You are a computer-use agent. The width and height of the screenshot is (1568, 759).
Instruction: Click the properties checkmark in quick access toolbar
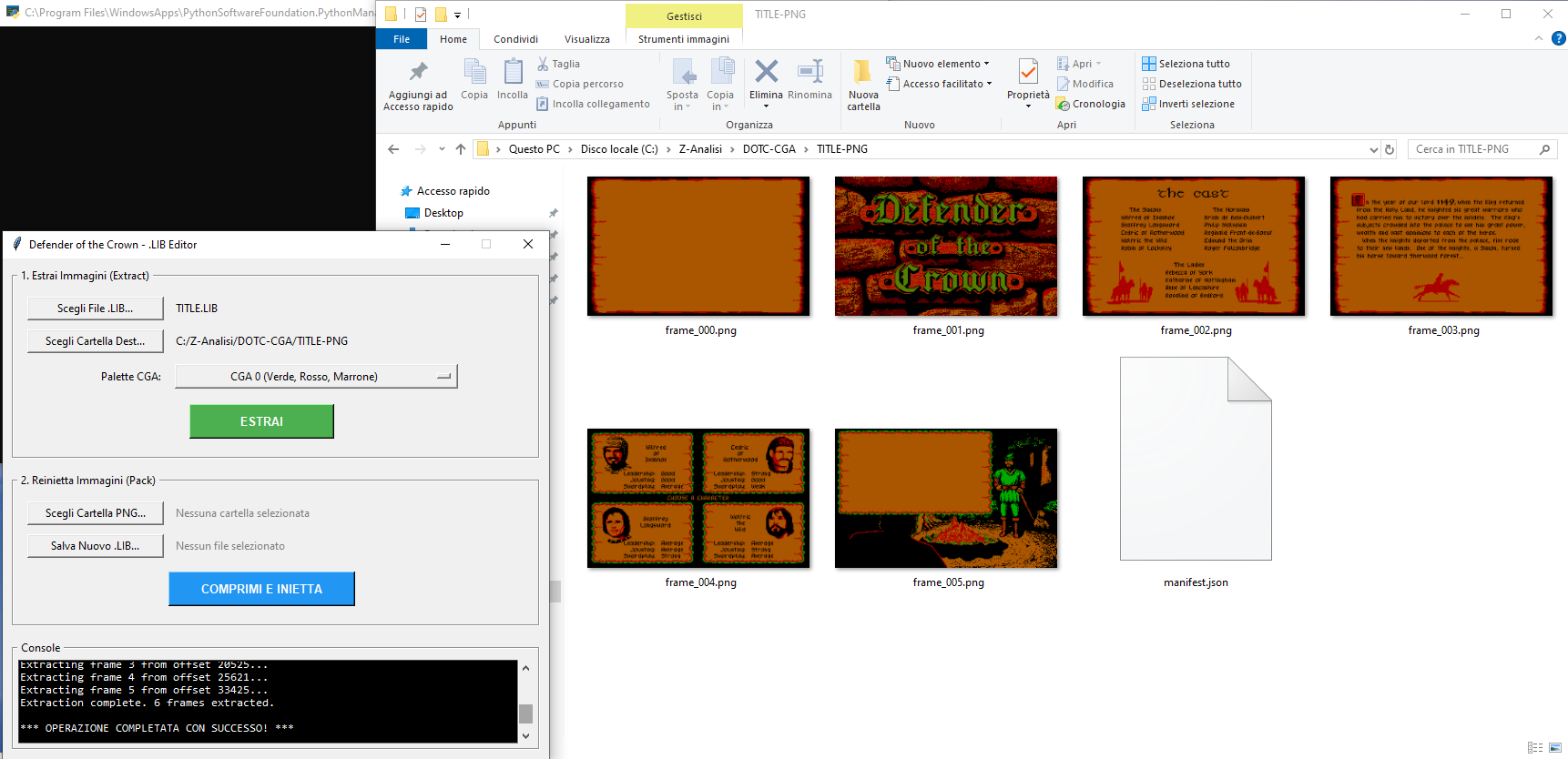pos(421,15)
